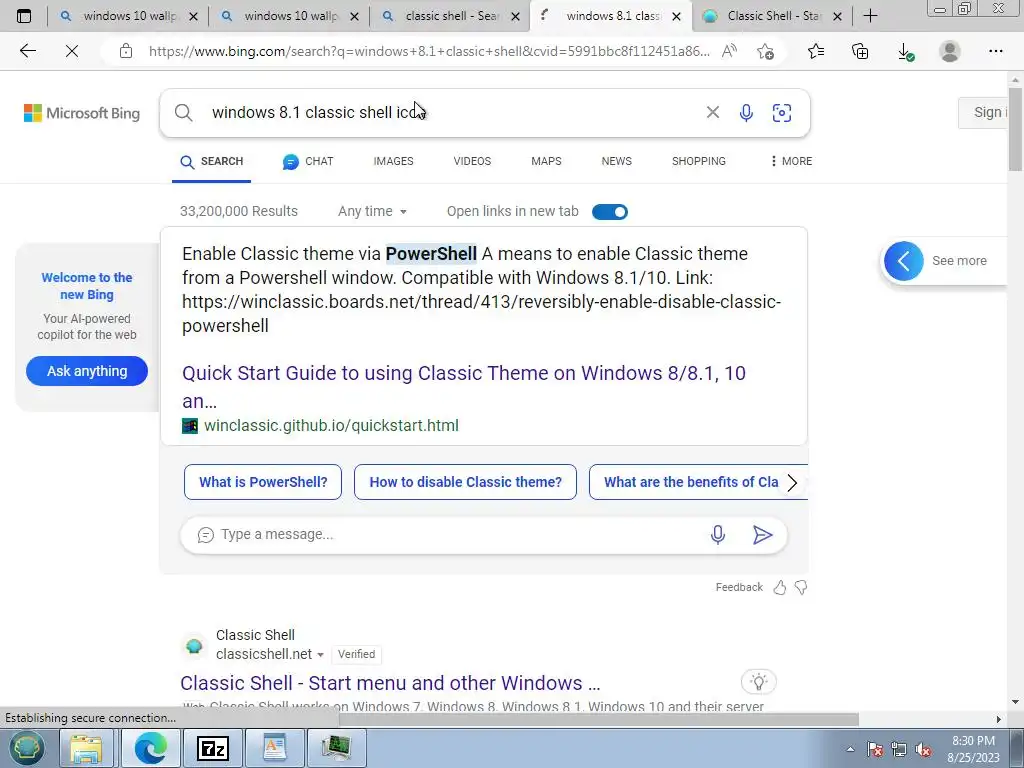This screenshot has width=1024, height=768.
Task: Stop loading the page
Action: [x=72, y=51]
